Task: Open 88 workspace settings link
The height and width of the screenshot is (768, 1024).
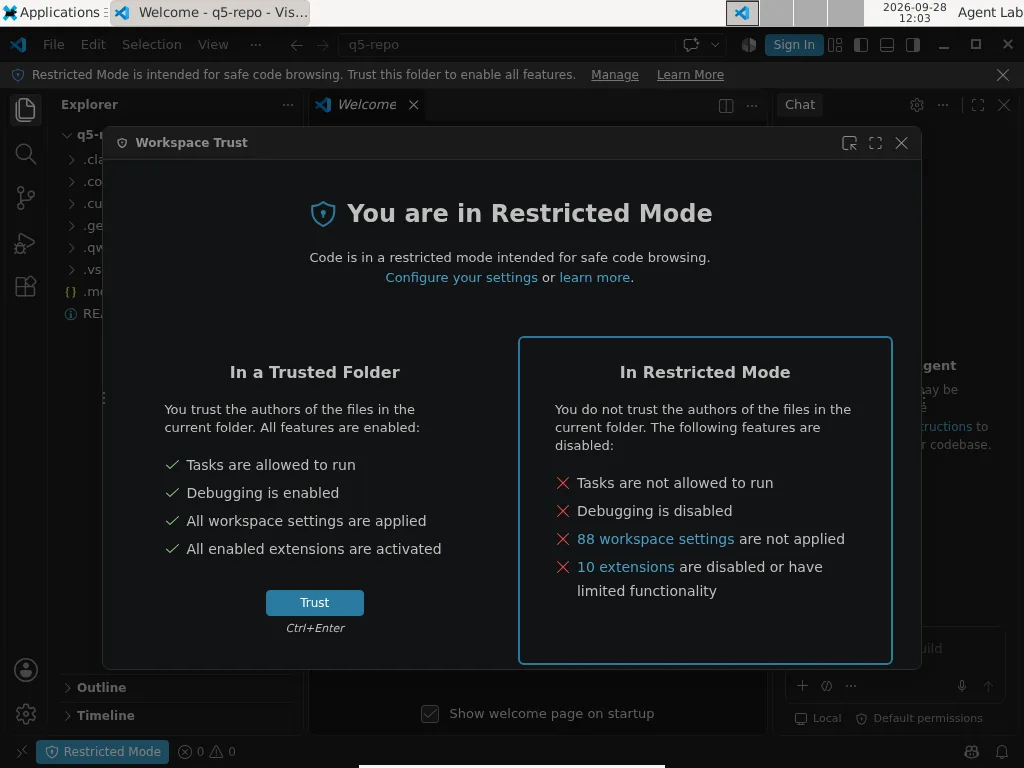Action: click(656, 539)
